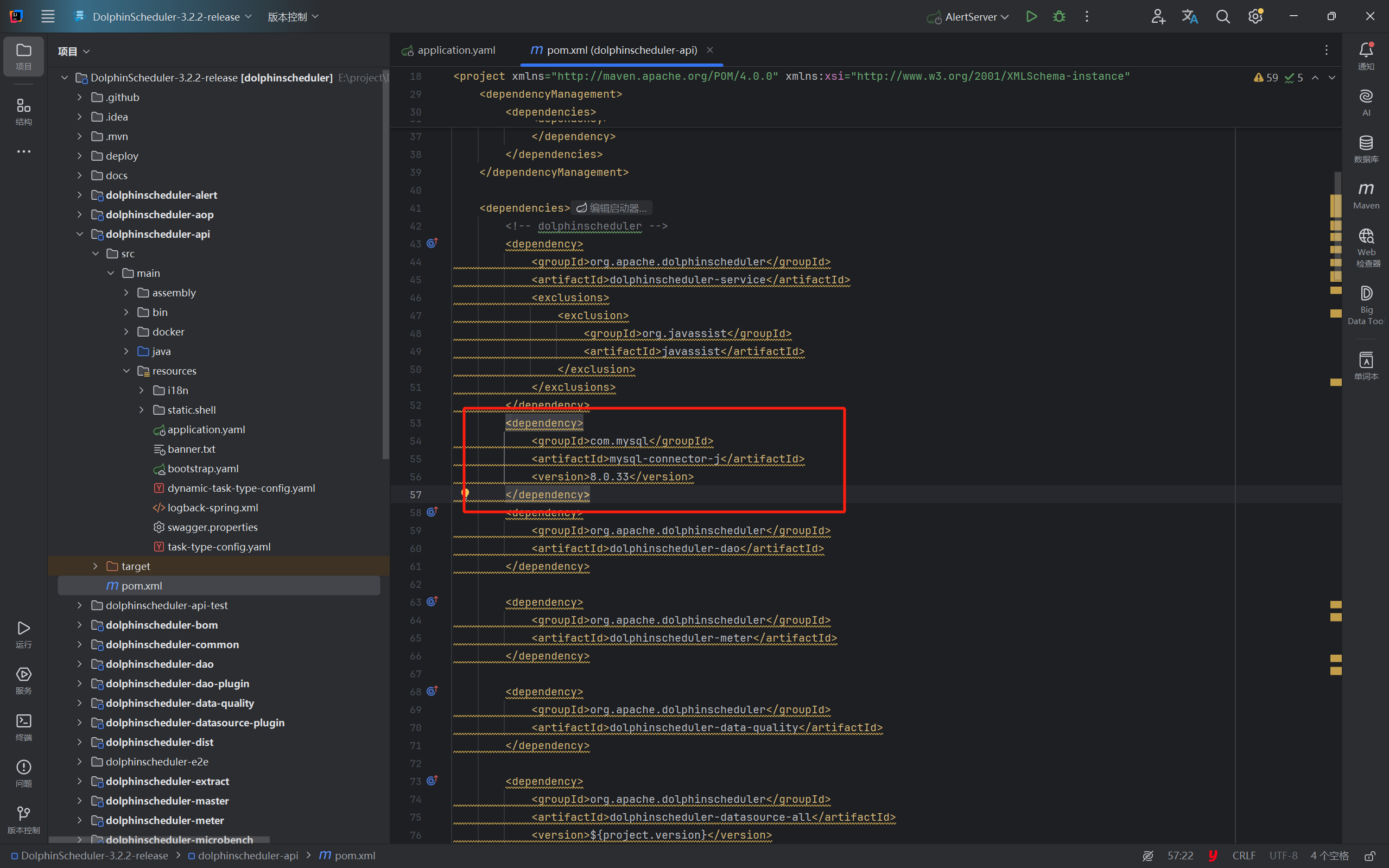Switch to the application.yaml tab

(456, 50)
